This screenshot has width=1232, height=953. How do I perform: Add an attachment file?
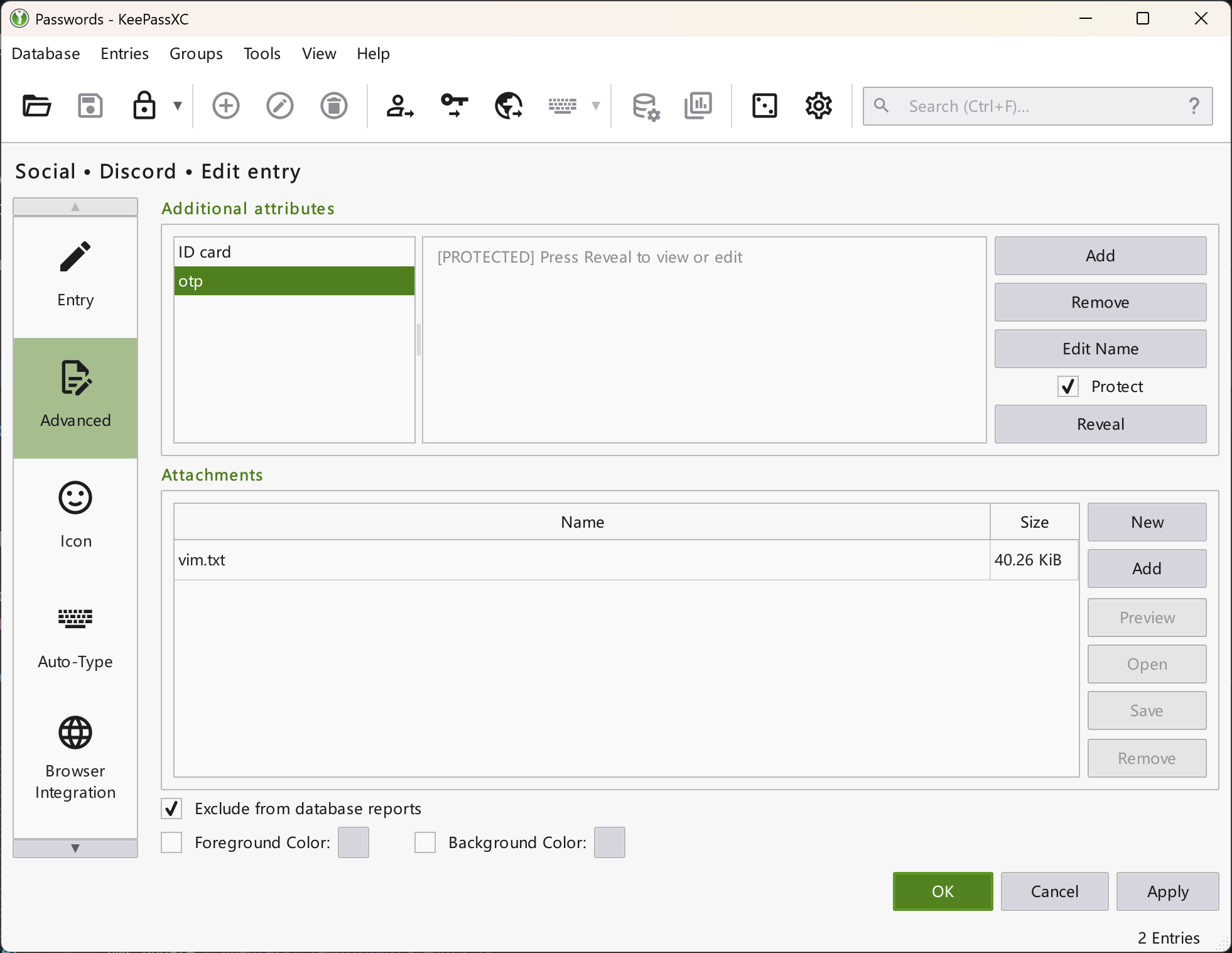(1147, 569)
